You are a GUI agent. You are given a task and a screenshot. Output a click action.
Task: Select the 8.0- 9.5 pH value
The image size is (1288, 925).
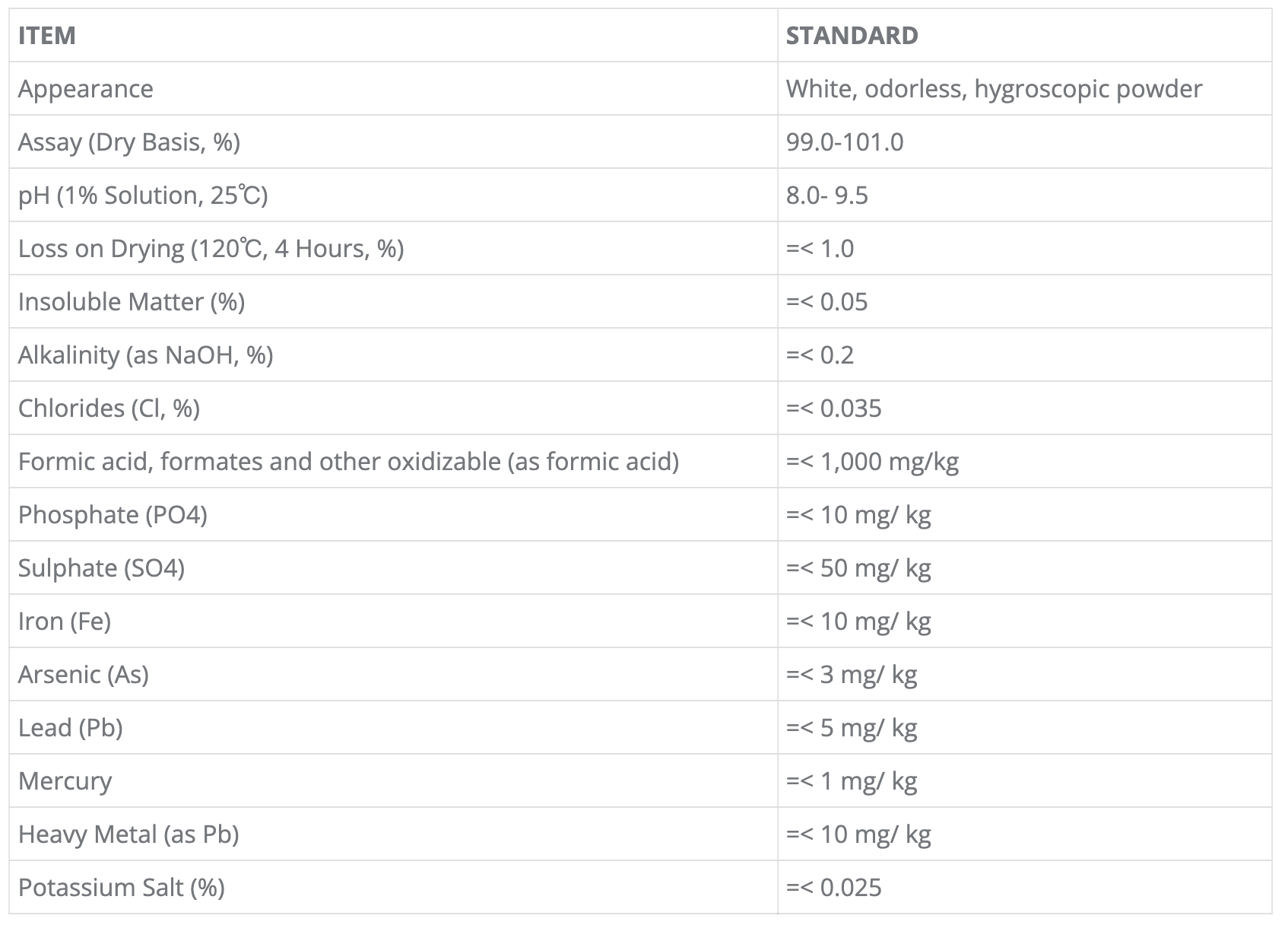(827, 195)
